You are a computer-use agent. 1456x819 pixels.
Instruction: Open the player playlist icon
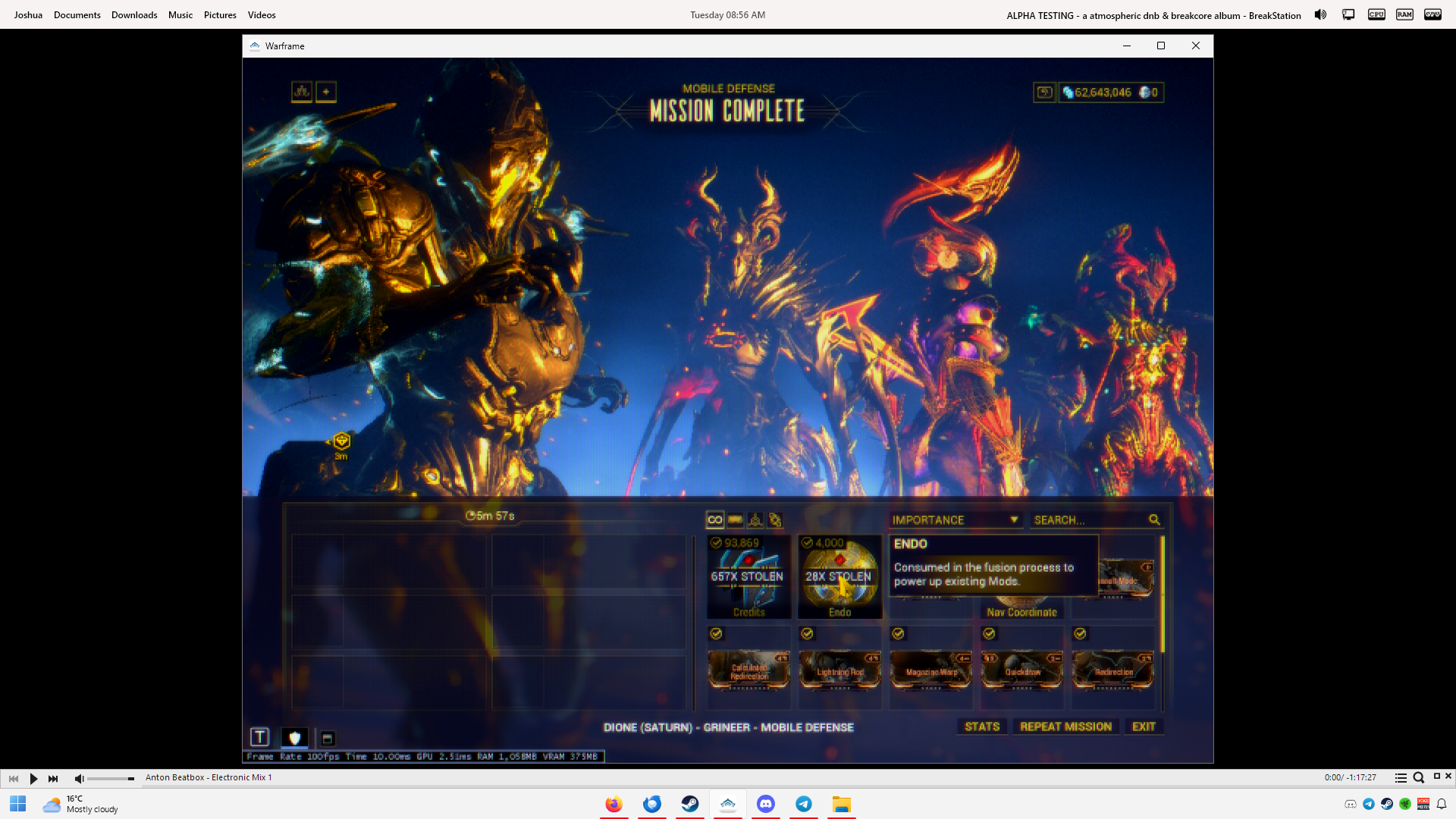(x=1401, y=777)
